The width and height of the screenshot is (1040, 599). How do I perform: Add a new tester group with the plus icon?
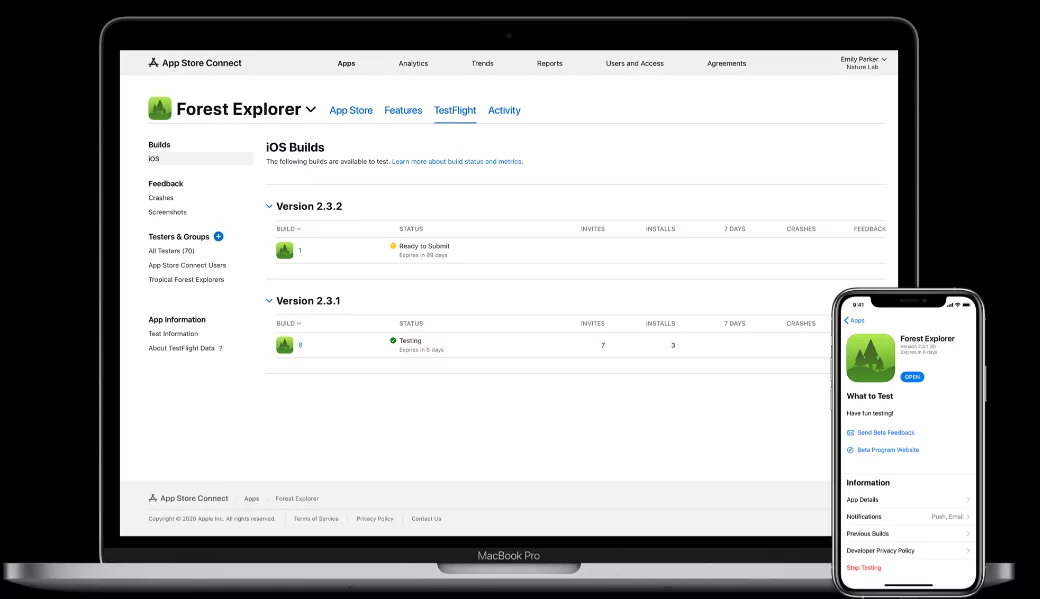(x=218, y=236)
